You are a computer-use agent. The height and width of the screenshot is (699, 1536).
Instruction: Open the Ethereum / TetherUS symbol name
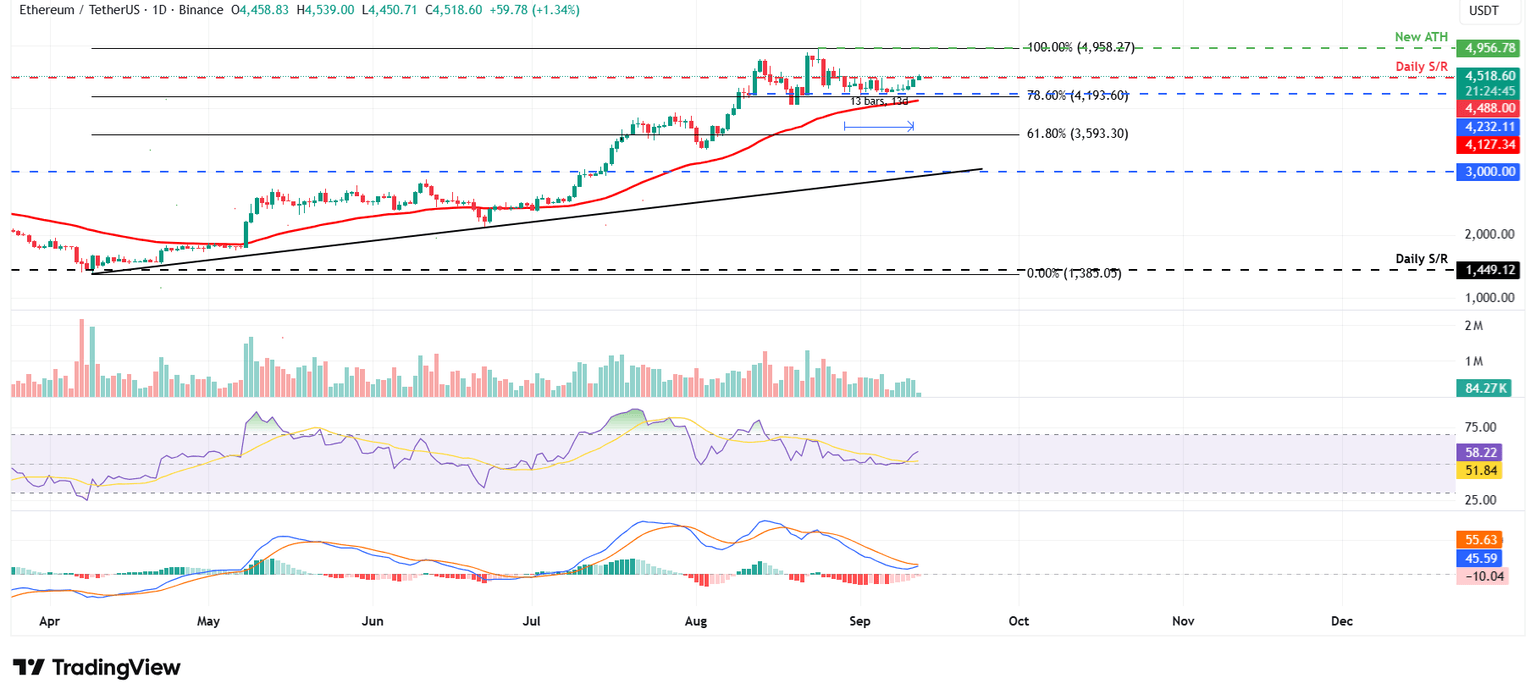coord(80,10)
